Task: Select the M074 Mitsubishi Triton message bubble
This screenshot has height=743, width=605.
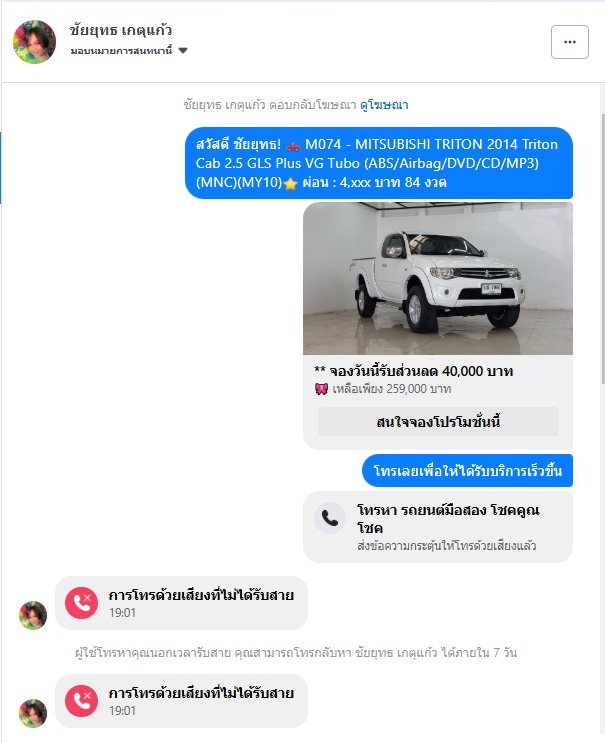Action: 379,163
